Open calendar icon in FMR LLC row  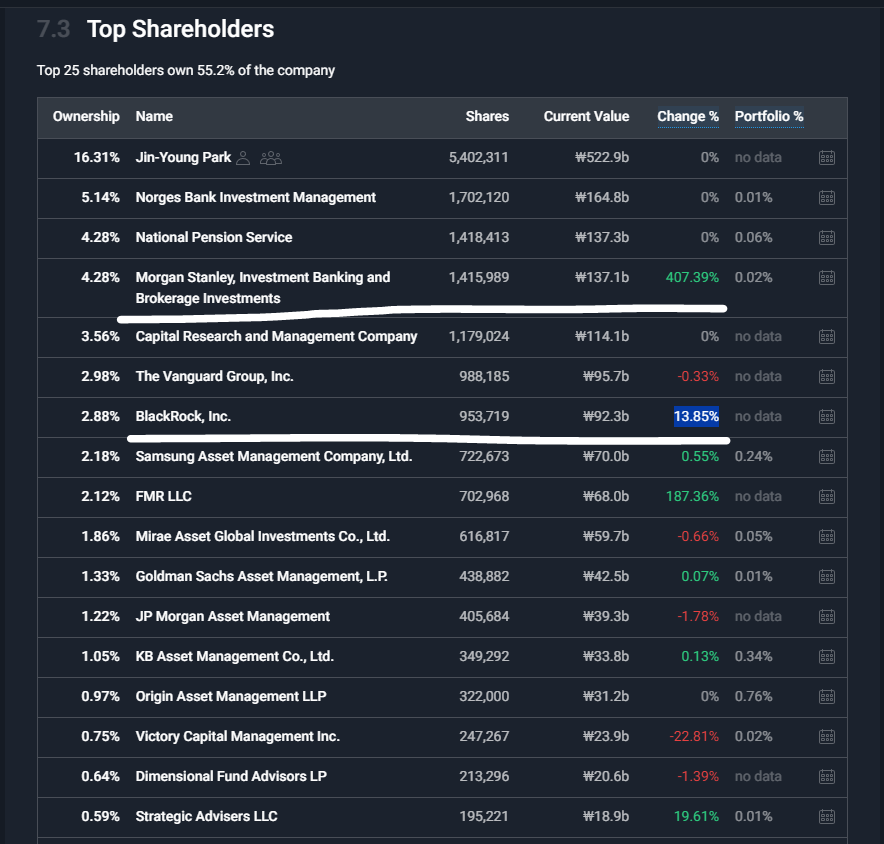coord(826,497)
